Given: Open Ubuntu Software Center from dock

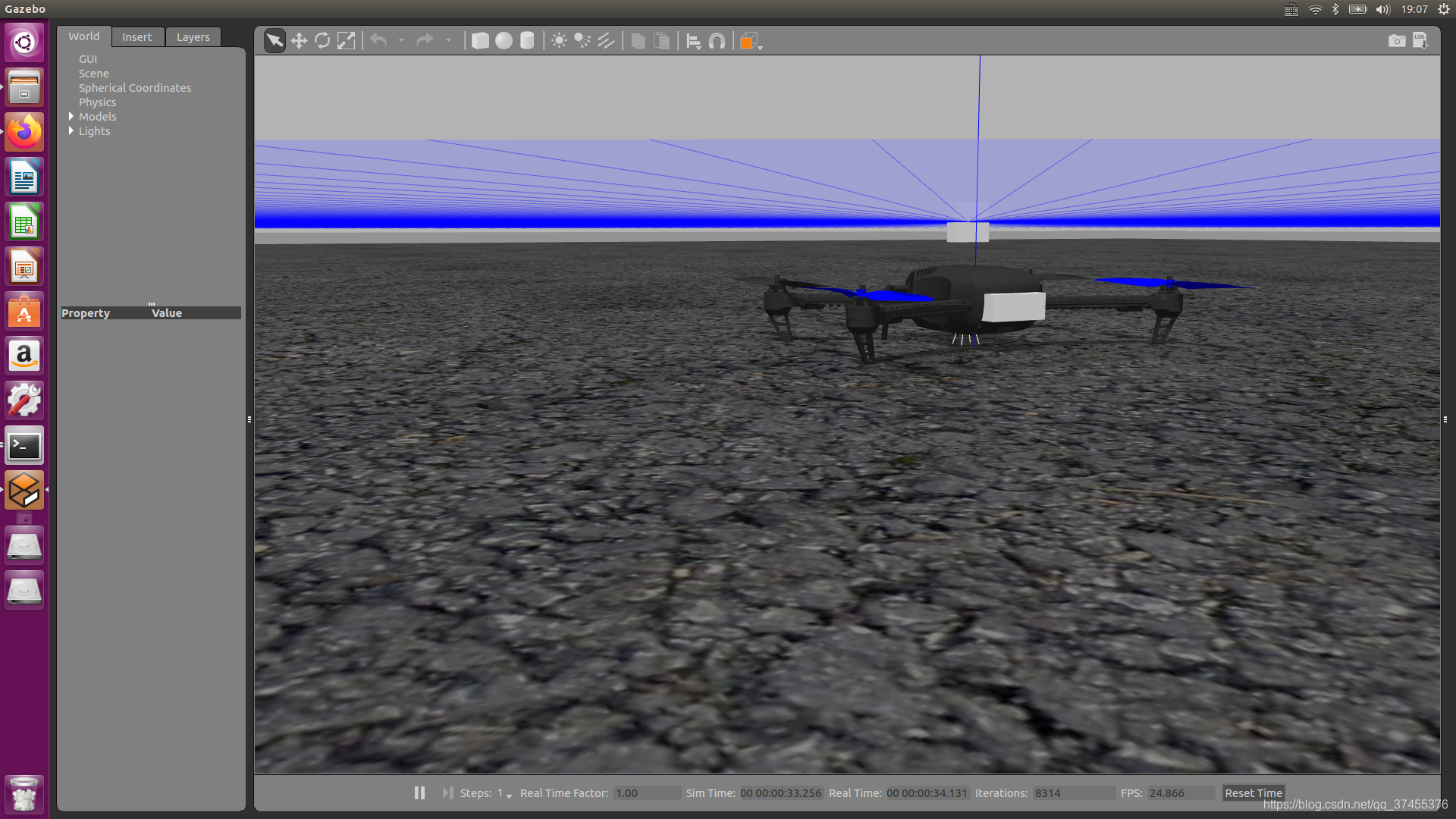Looking at the screenshot, I should (x=24, y=311).
